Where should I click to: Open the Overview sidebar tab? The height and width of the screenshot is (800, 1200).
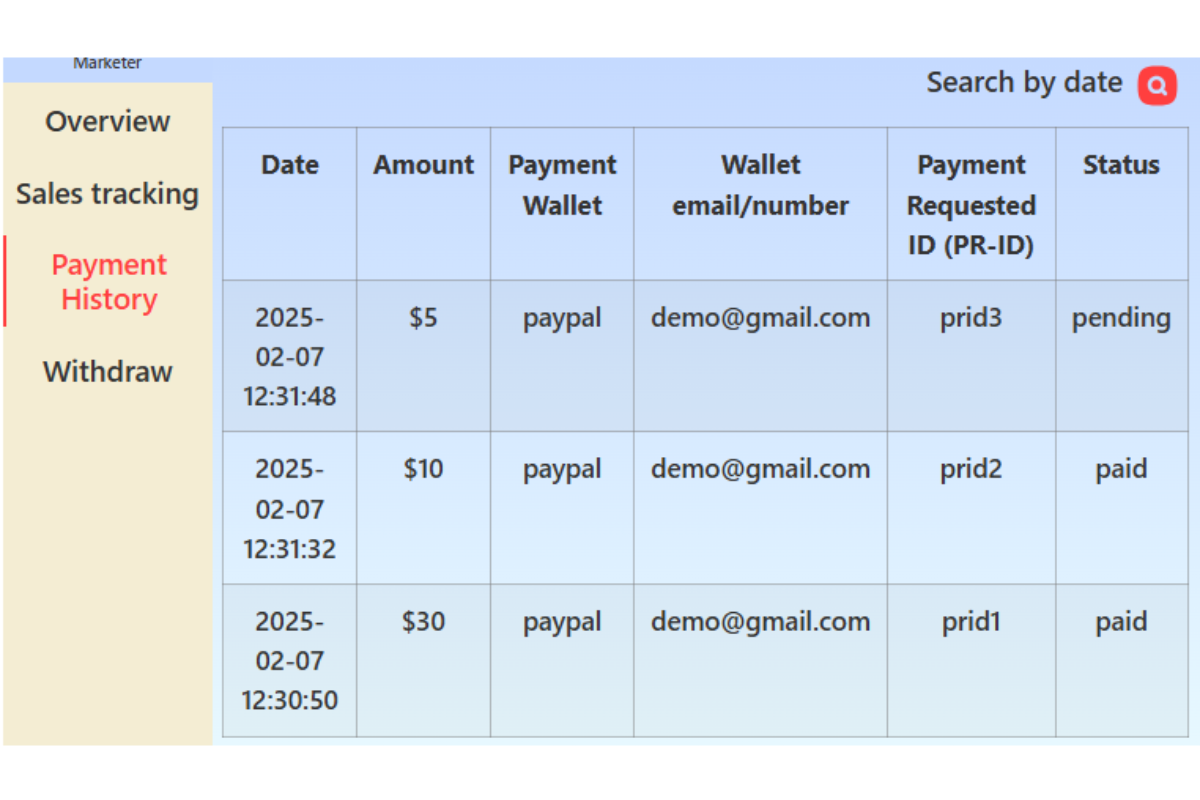tap(108, 122)
